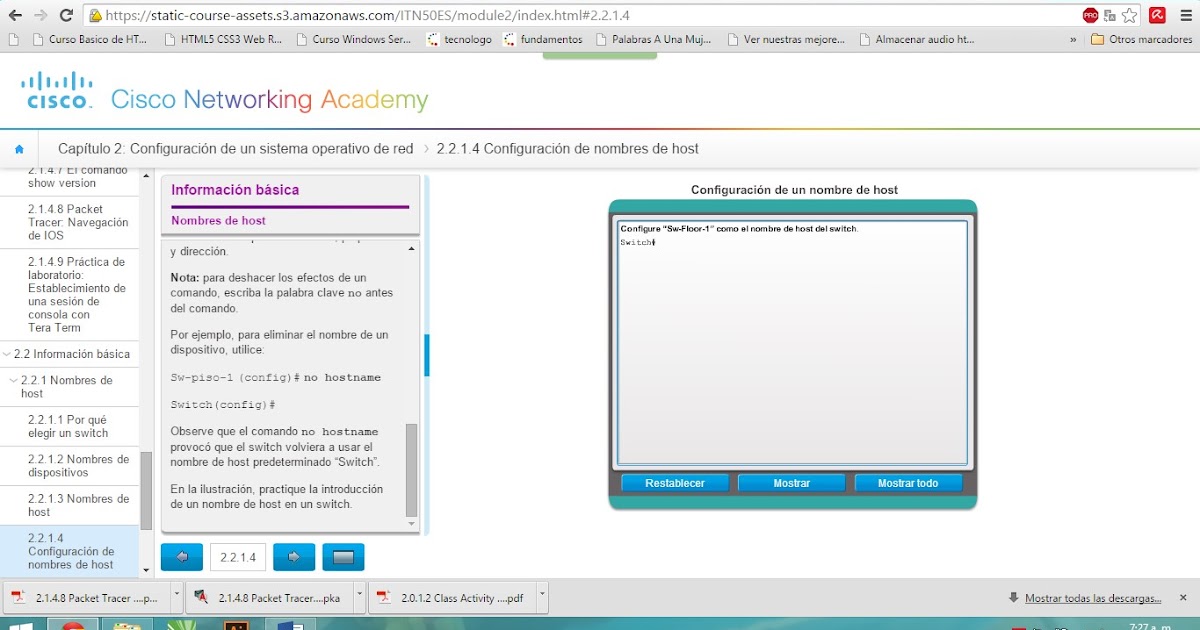Collapse the 2.2 Información básica section

tap(8, 354)
